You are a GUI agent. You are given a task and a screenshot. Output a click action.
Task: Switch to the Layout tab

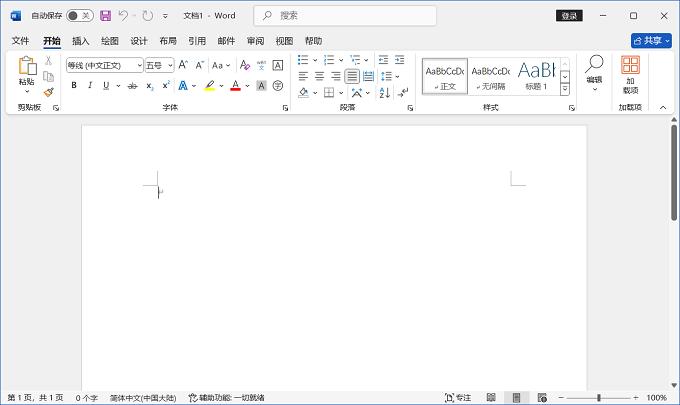[x=168, y=41]
